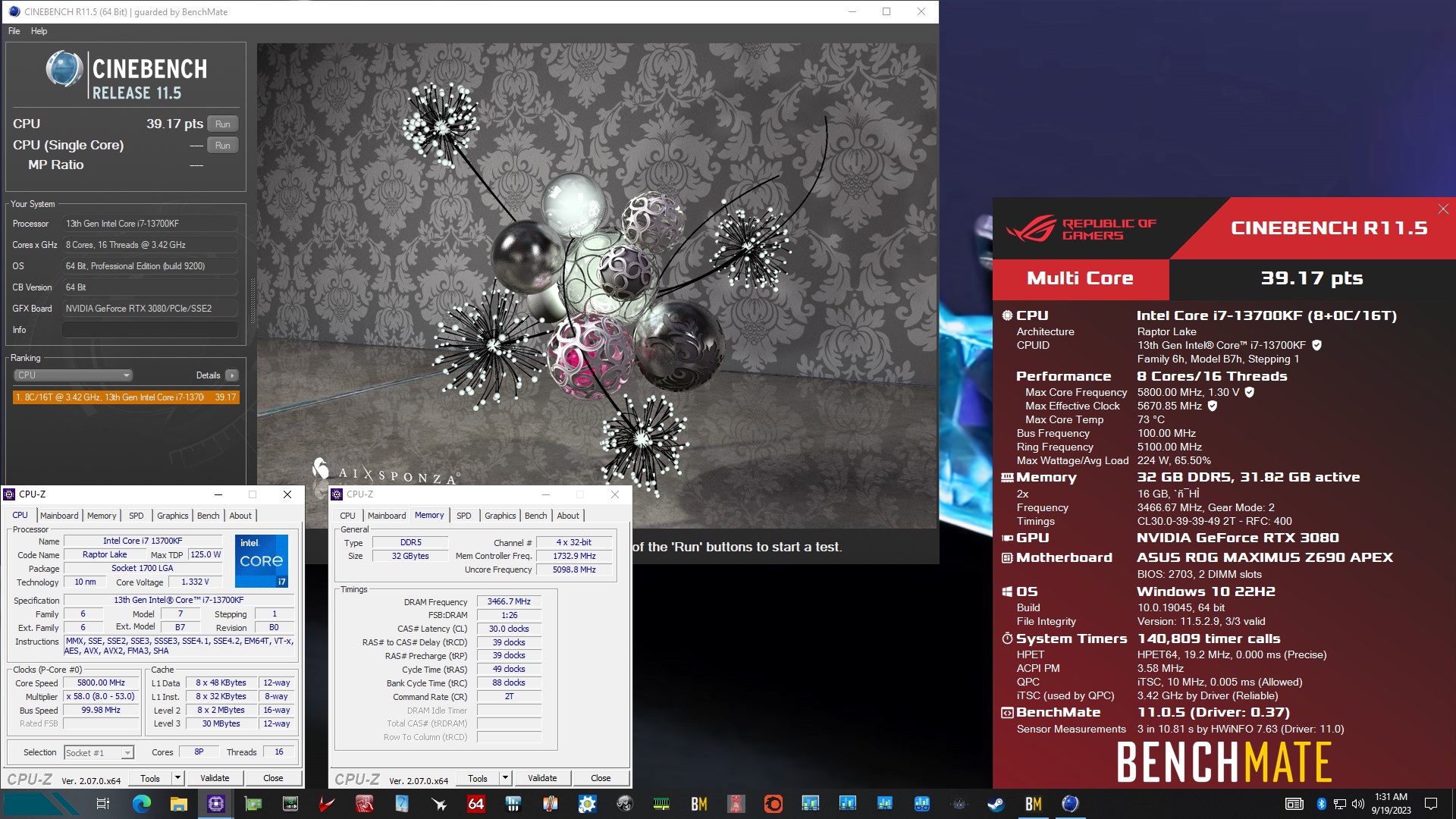1456x819 pixels.
Task: Switch to CPU-Z via its purple taskbar icon
Action: pos(216,804)
